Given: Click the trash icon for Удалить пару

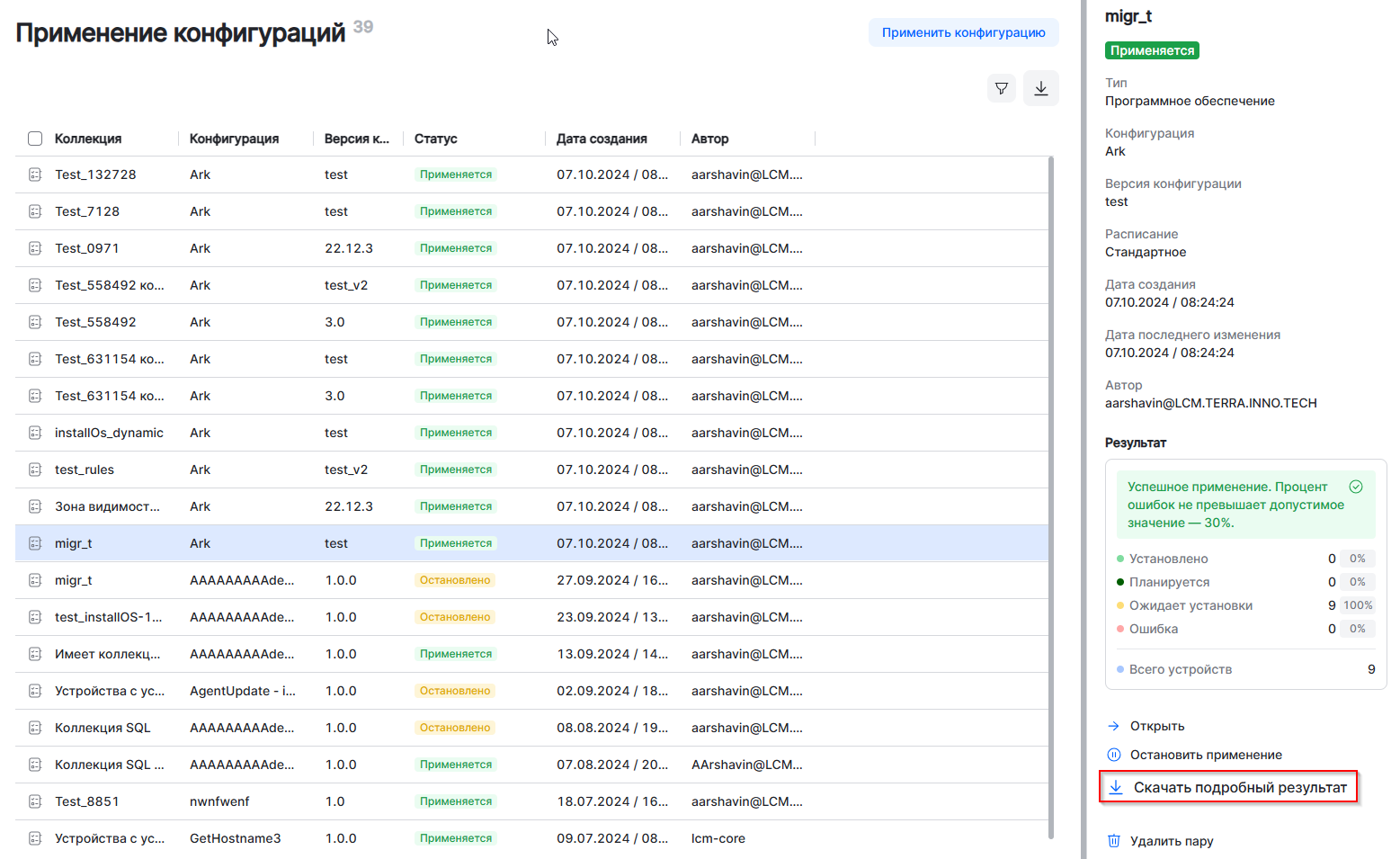Looking at the screenshot, I should (1113, 841).
